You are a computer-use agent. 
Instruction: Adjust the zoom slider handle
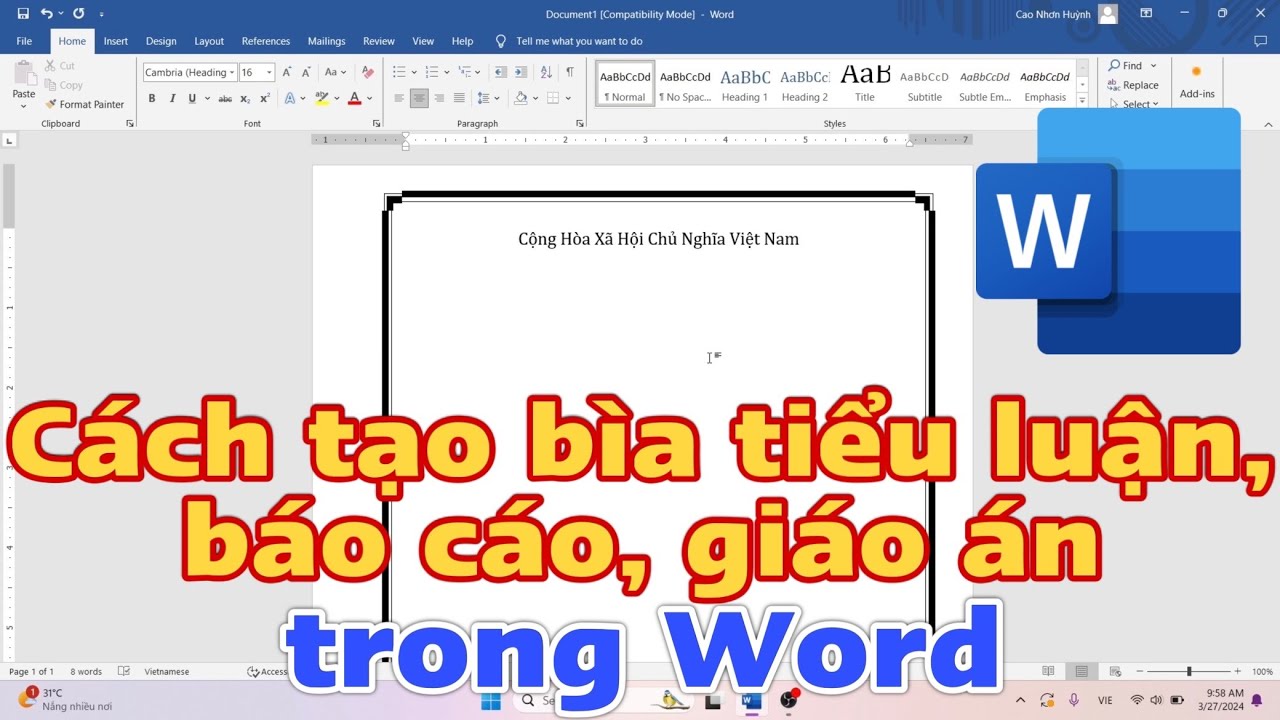coord(1189,672)
